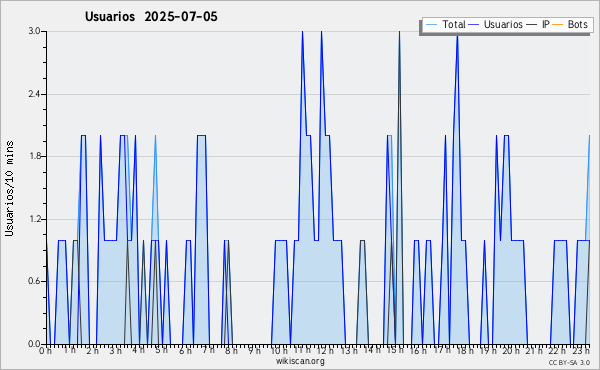Click the '9 h' x-axis label
600x370 pixels.
254,350
